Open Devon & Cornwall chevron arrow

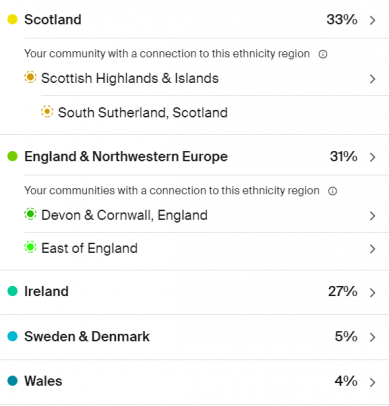(372, 216)
